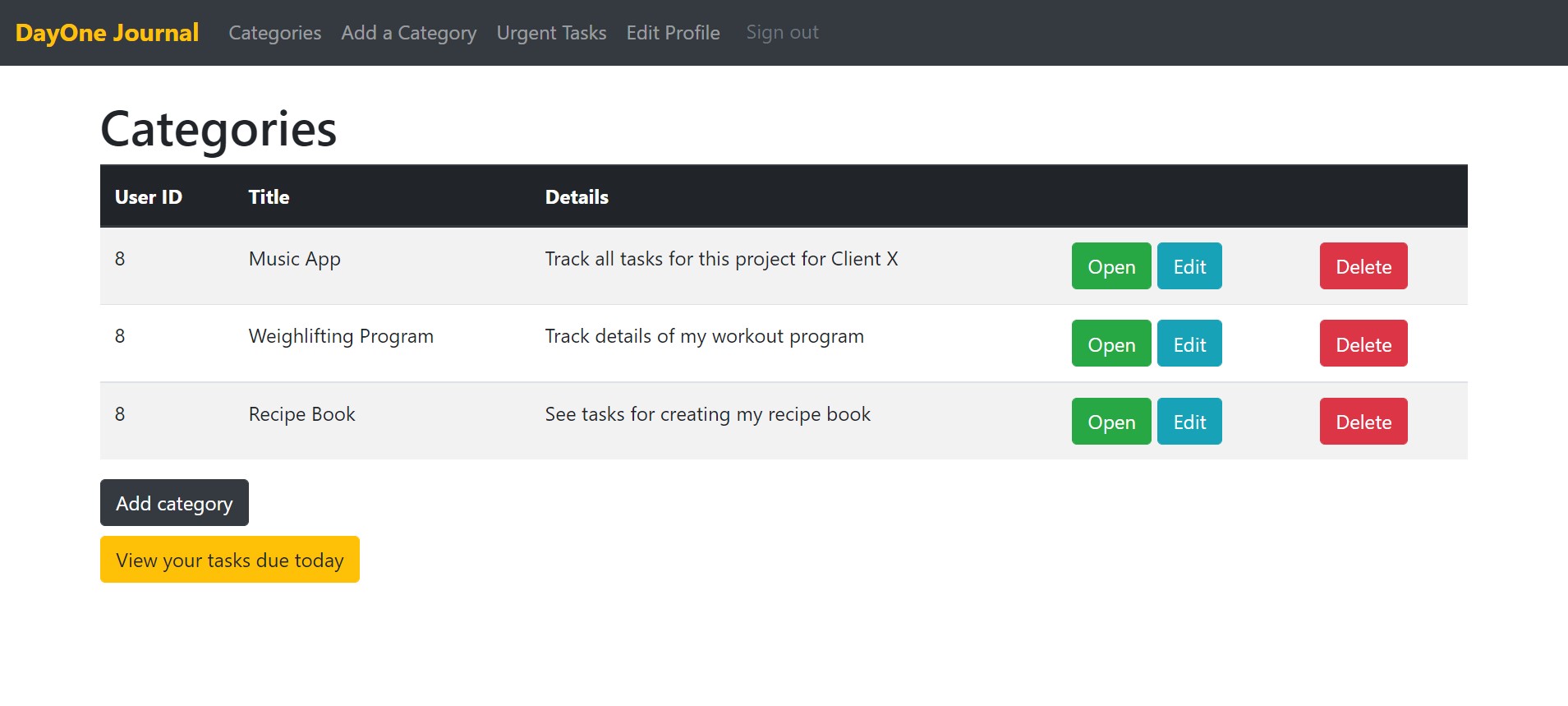Image resolution: width=1568 pixels, height=706 pixels.
Task: Select the Recipe Book title text
Action: tap(302, 414)
